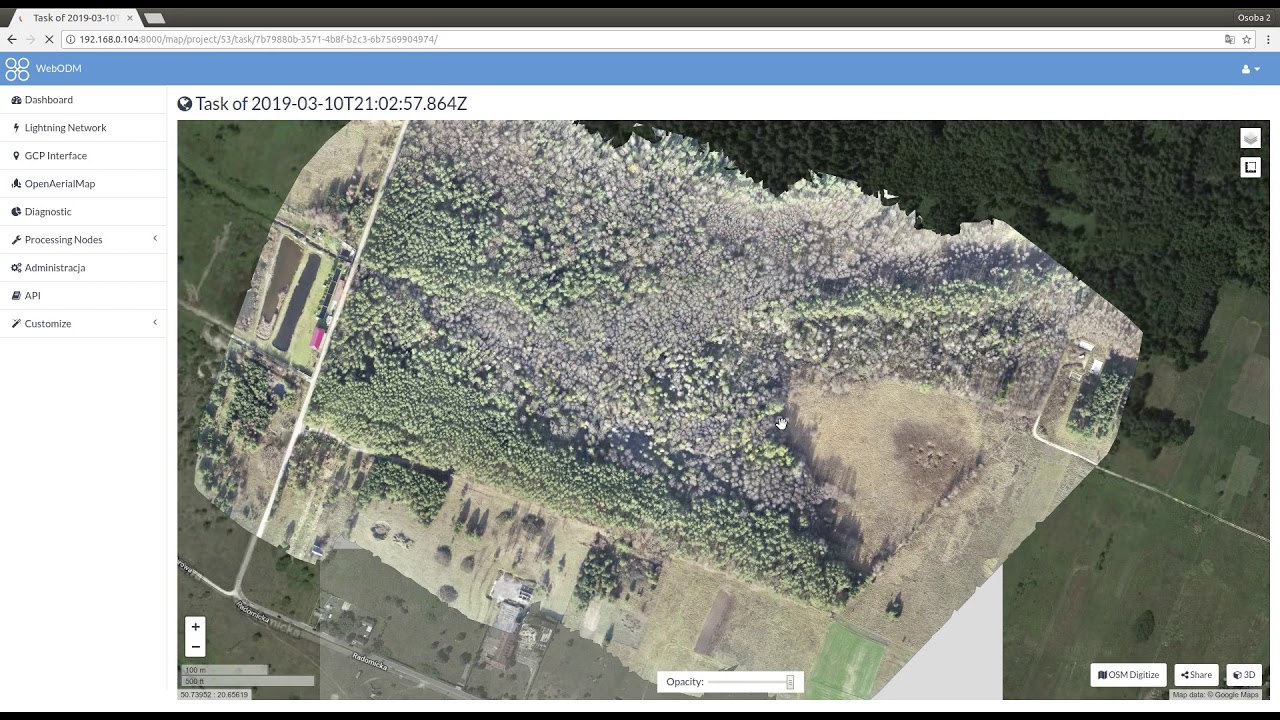The width and height of the screenshot is (1280, 720).
Task: Open the user account dropdown
Action: pos(1251,69)
